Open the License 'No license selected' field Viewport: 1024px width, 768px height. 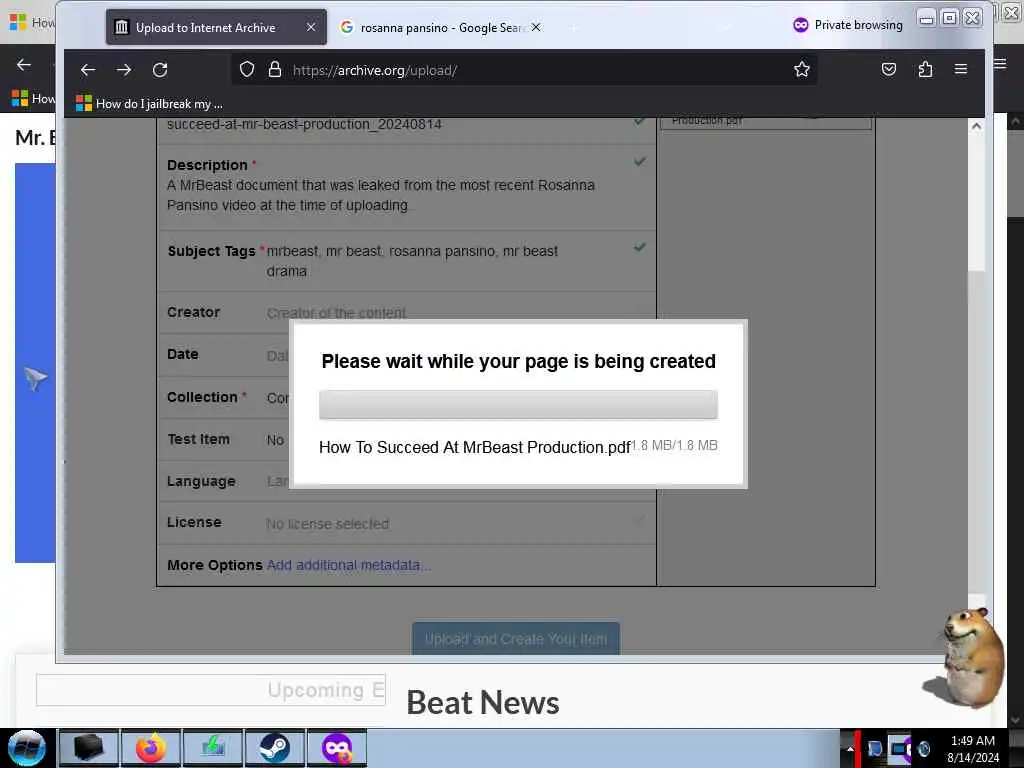pos(327,524)
